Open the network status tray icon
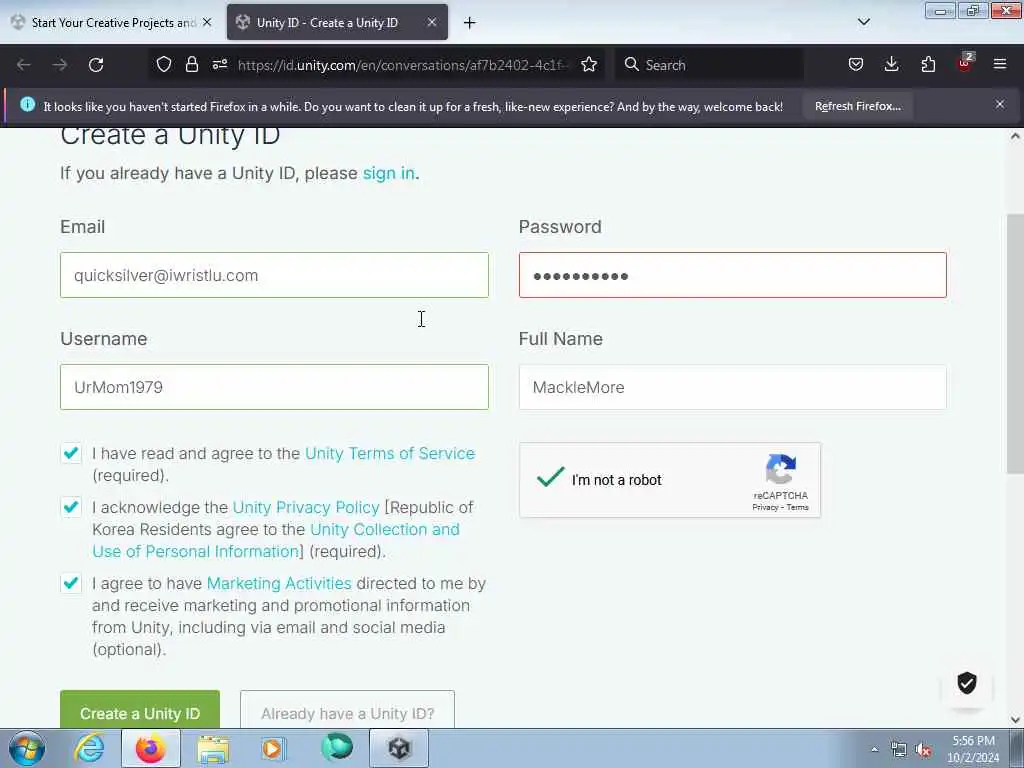 [x=899, y=749]
